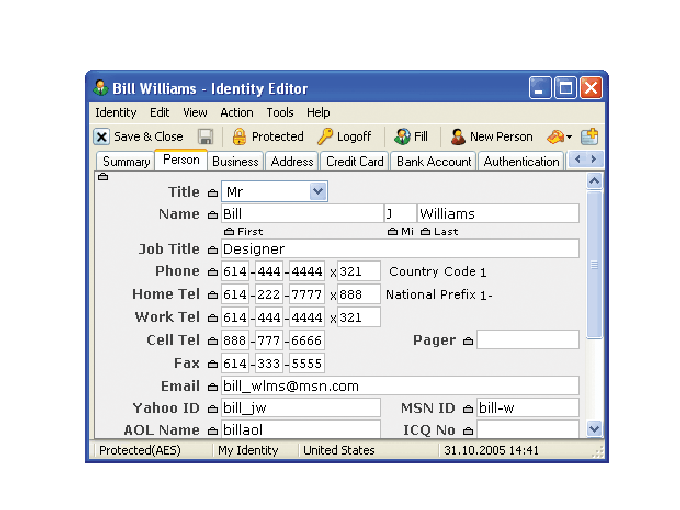Click the lock icon beside MSN ID
The height and width of the screenshot is (510, 680).
[x=468, y=409]
